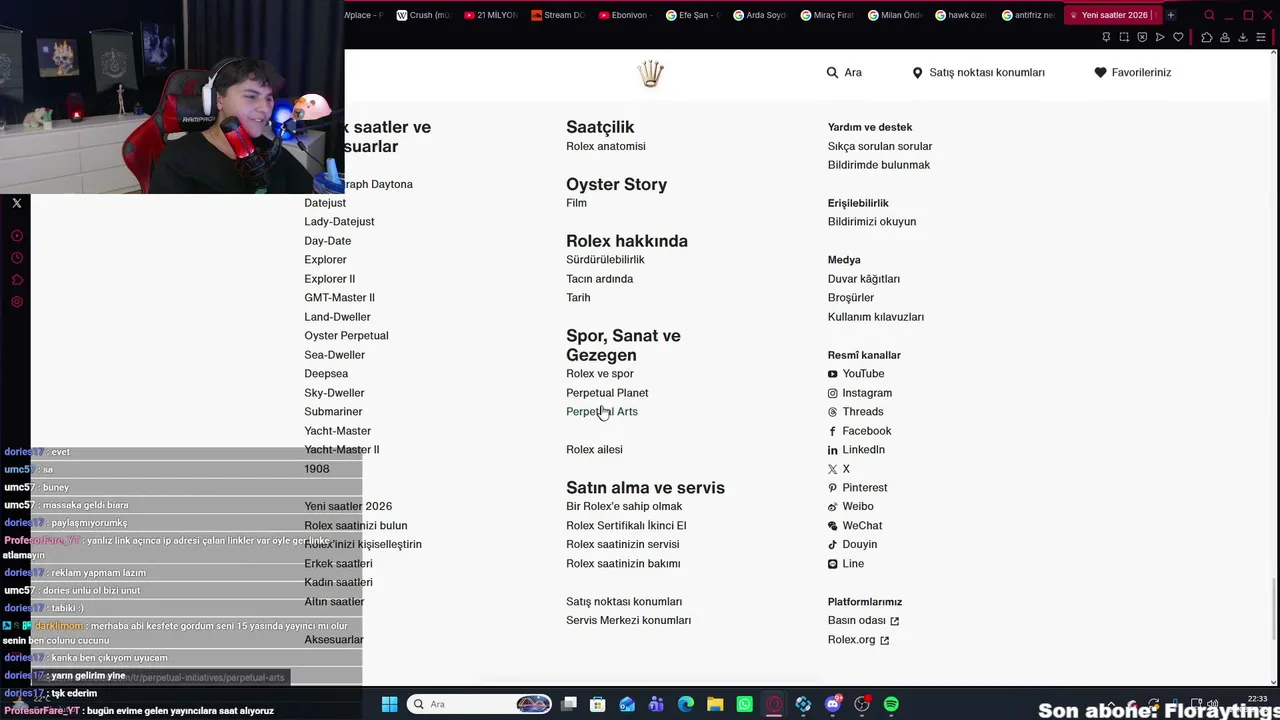Image resolution: width=1280 pixels, height=720 pixels.
Task: Click the Facebook icon in Resmî kanallar
Action: click(832, 431)
